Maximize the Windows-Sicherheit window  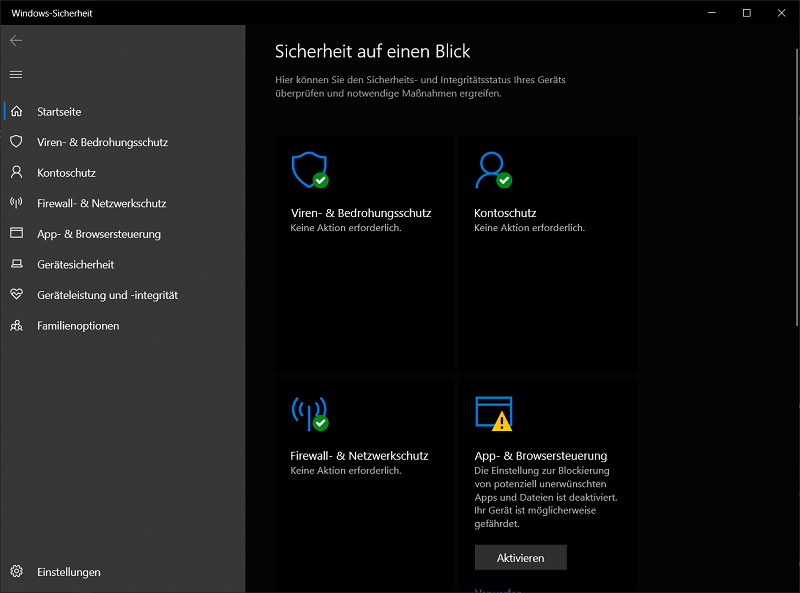coord(746,13)
